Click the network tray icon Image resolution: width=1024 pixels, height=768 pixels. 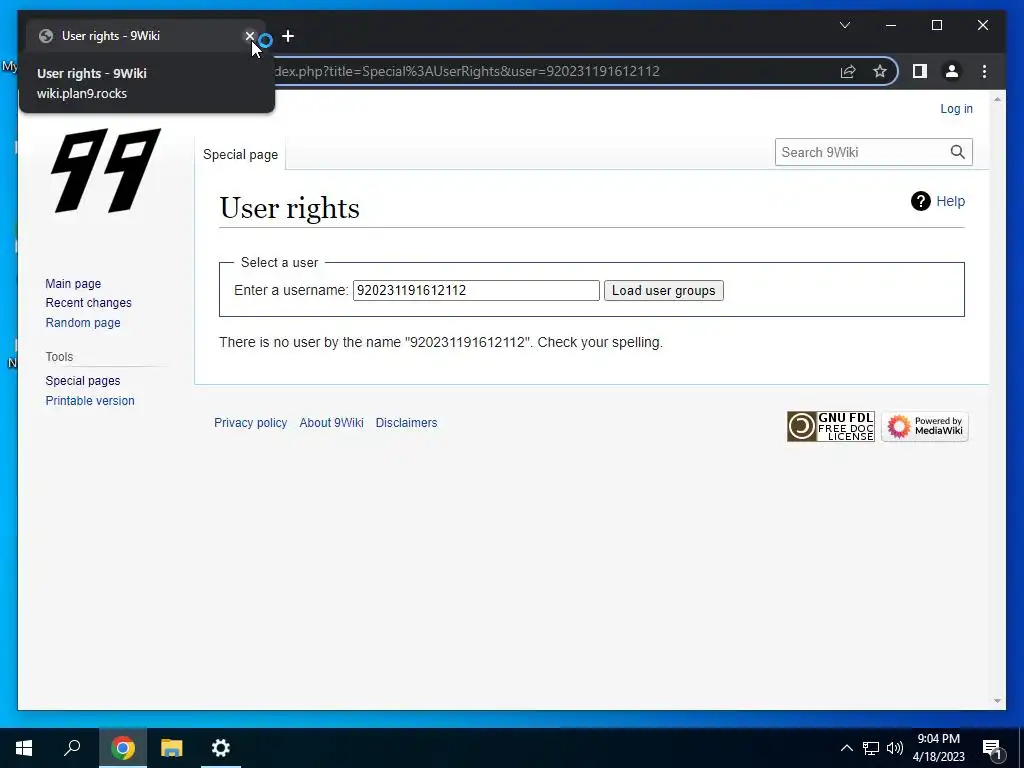(x=871, y=748)
